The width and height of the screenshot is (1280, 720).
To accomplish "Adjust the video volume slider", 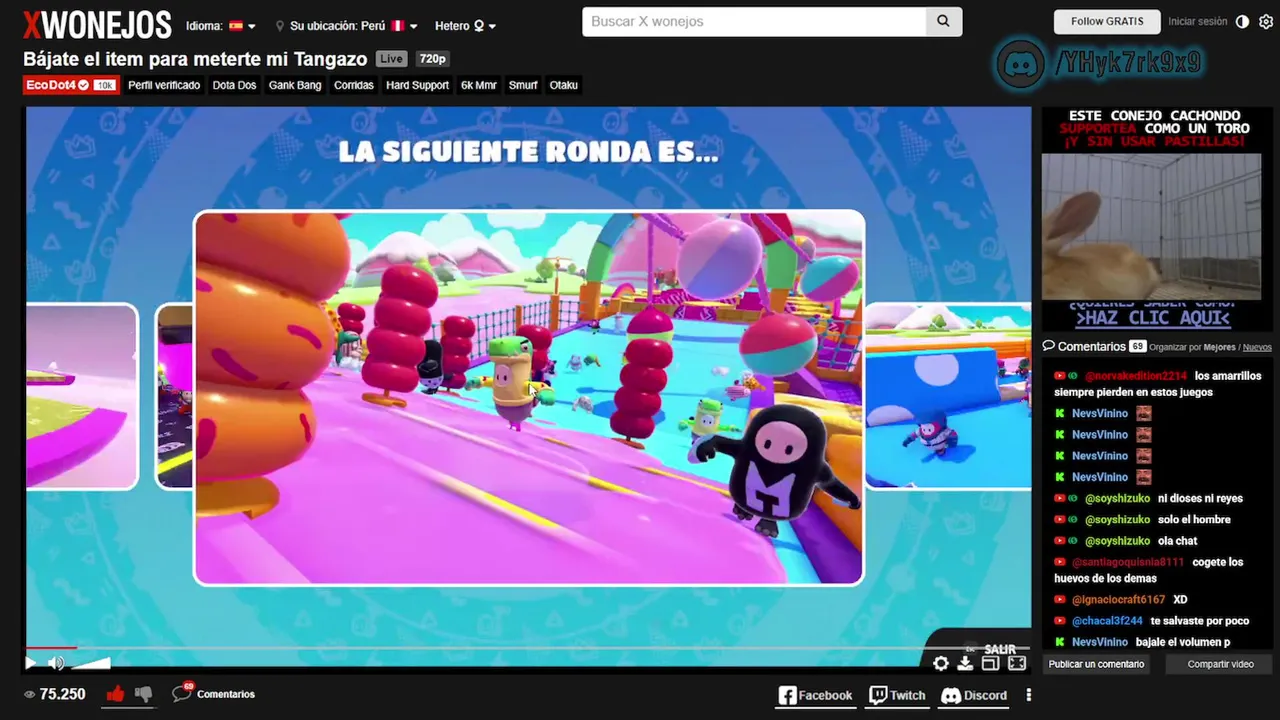I will click(91, 662).
